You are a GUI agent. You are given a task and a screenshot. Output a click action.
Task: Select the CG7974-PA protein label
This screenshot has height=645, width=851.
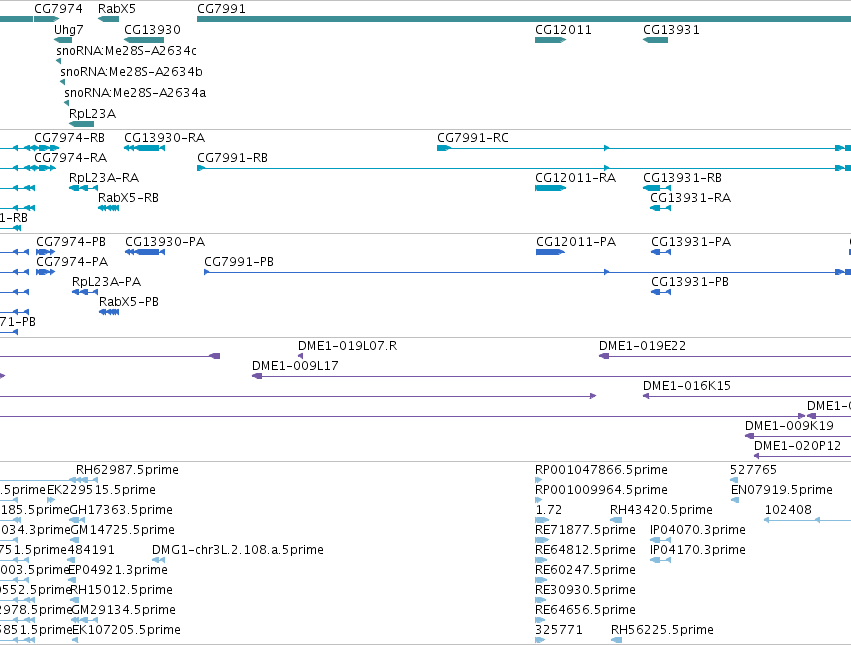72,262
